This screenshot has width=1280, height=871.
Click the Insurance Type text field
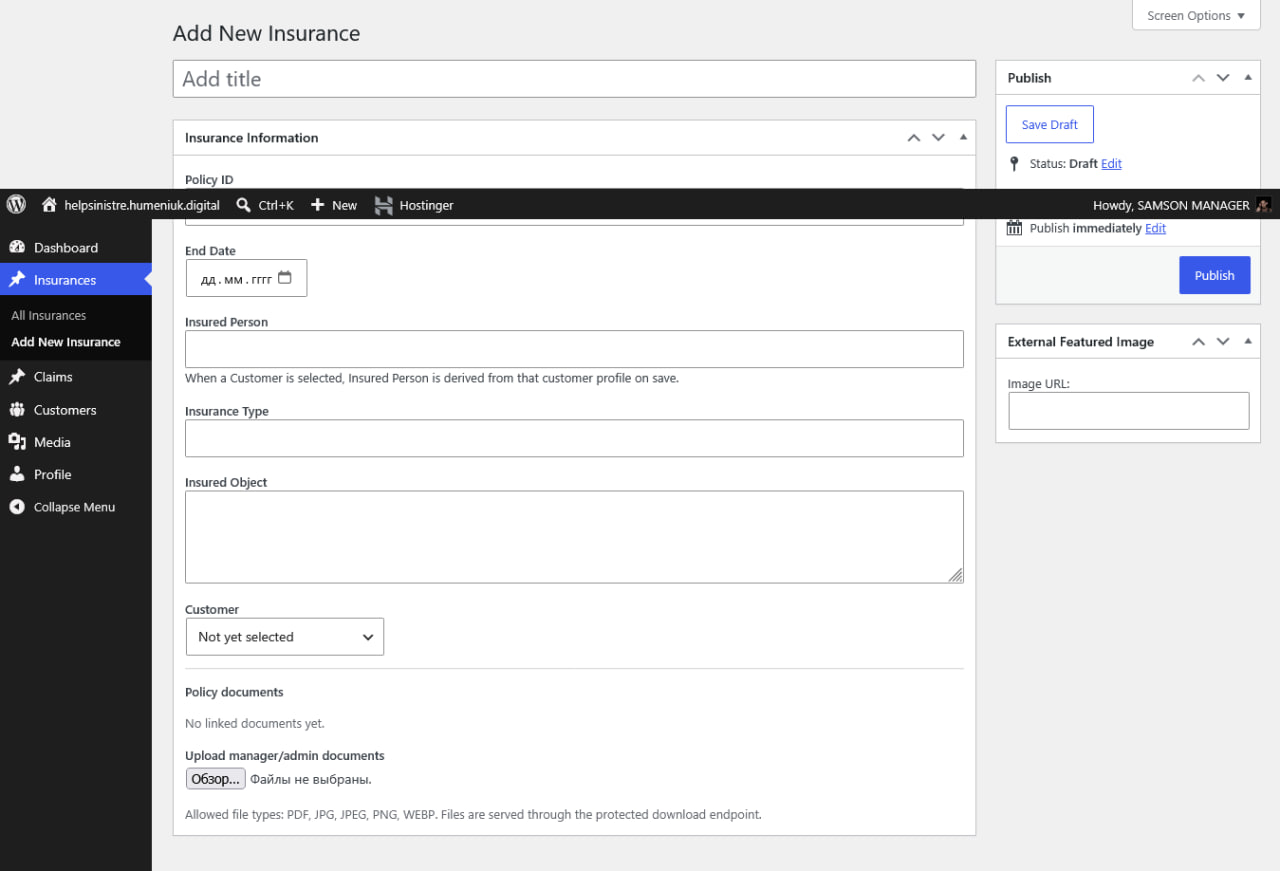tap(574, 438)
